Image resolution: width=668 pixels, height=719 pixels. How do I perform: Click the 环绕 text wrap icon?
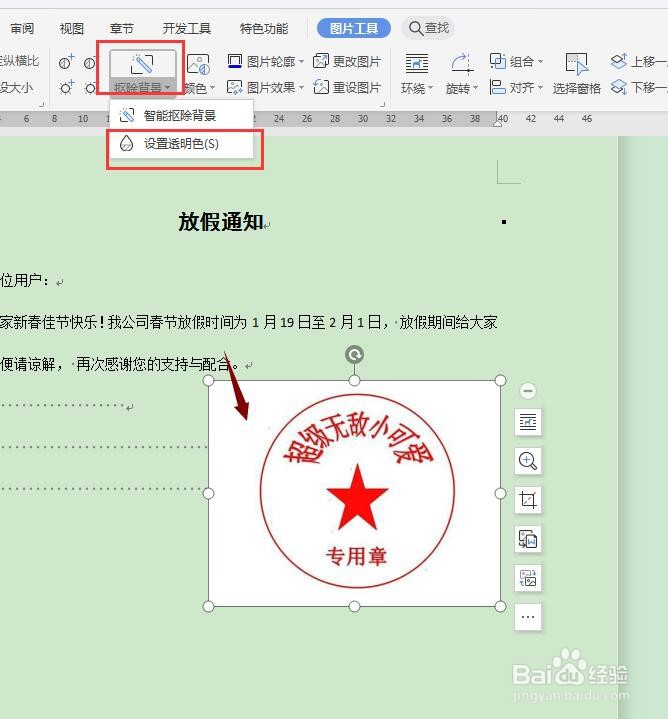[x=417, y=63]
